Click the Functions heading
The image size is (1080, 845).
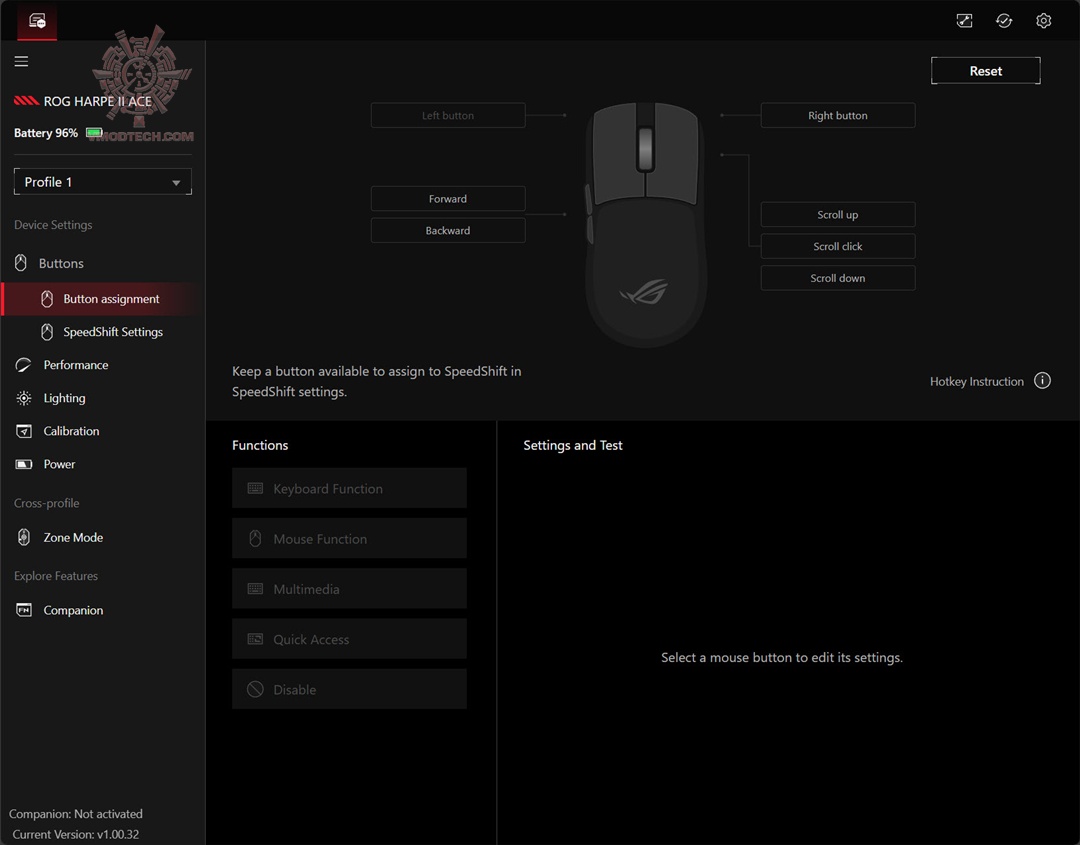[260, 446]
